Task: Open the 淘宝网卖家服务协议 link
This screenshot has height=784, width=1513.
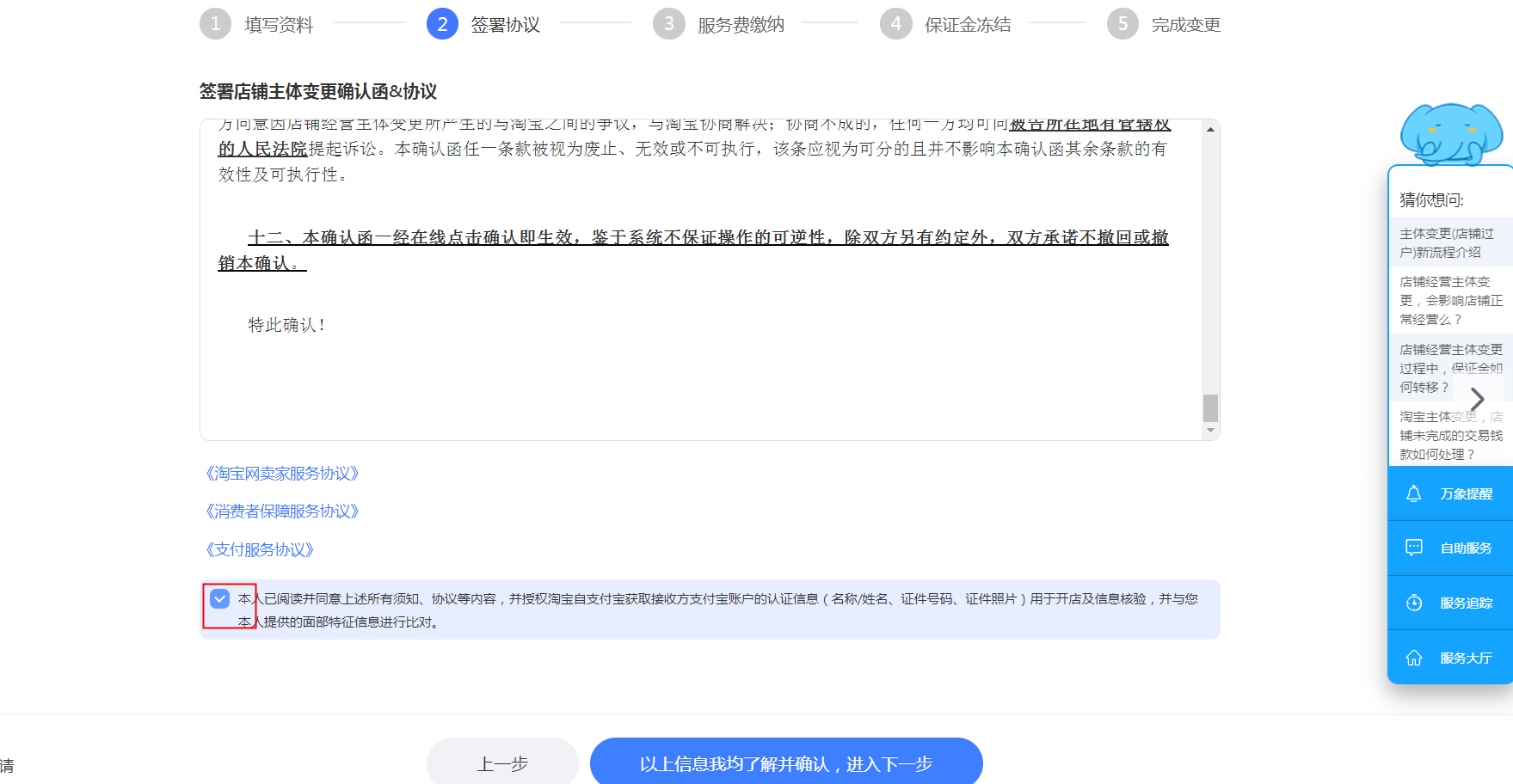Action: 282,474
